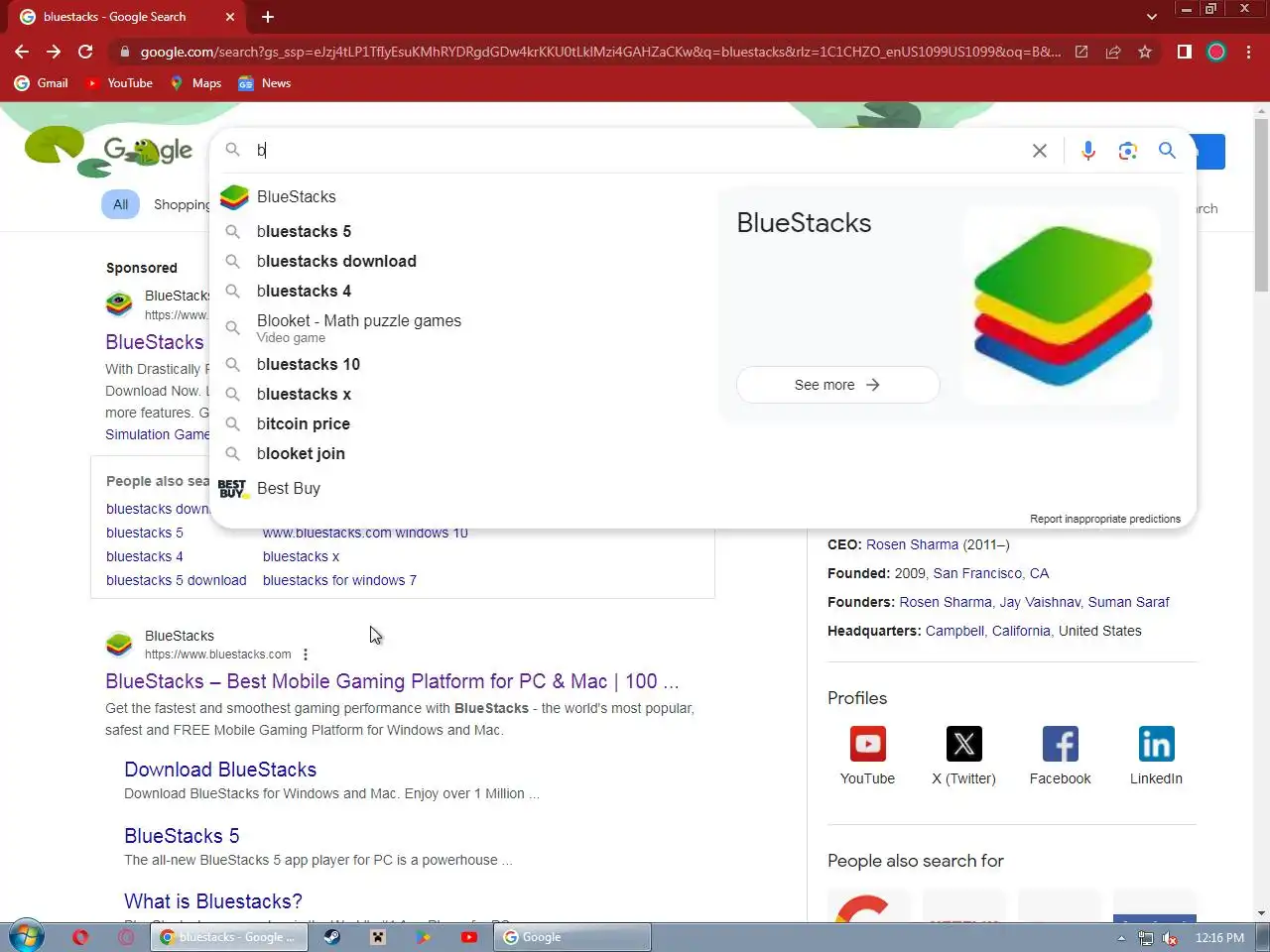Open BlueStacks – Best Mobile Gaming Platform result
This screenshot has height=952, width=1270.
tap(392, 681)
